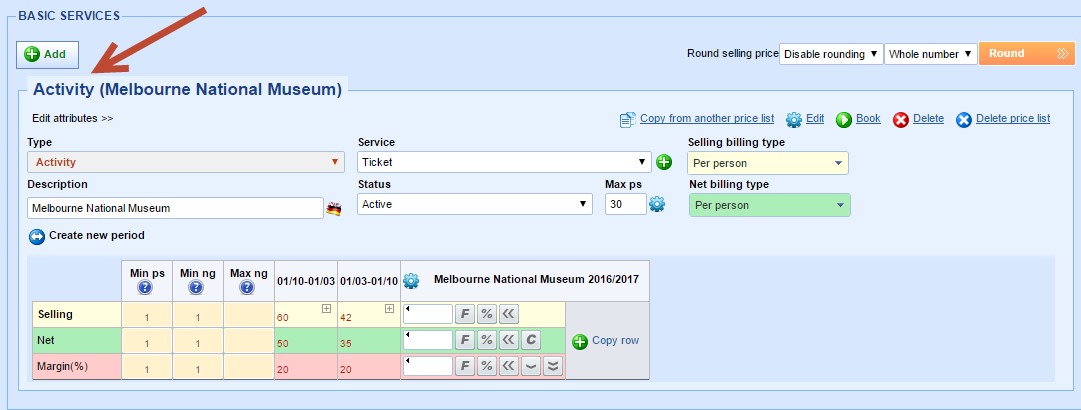Click the orange Round button
This screenshot has width=1081, height=410.
(1027, 54)
